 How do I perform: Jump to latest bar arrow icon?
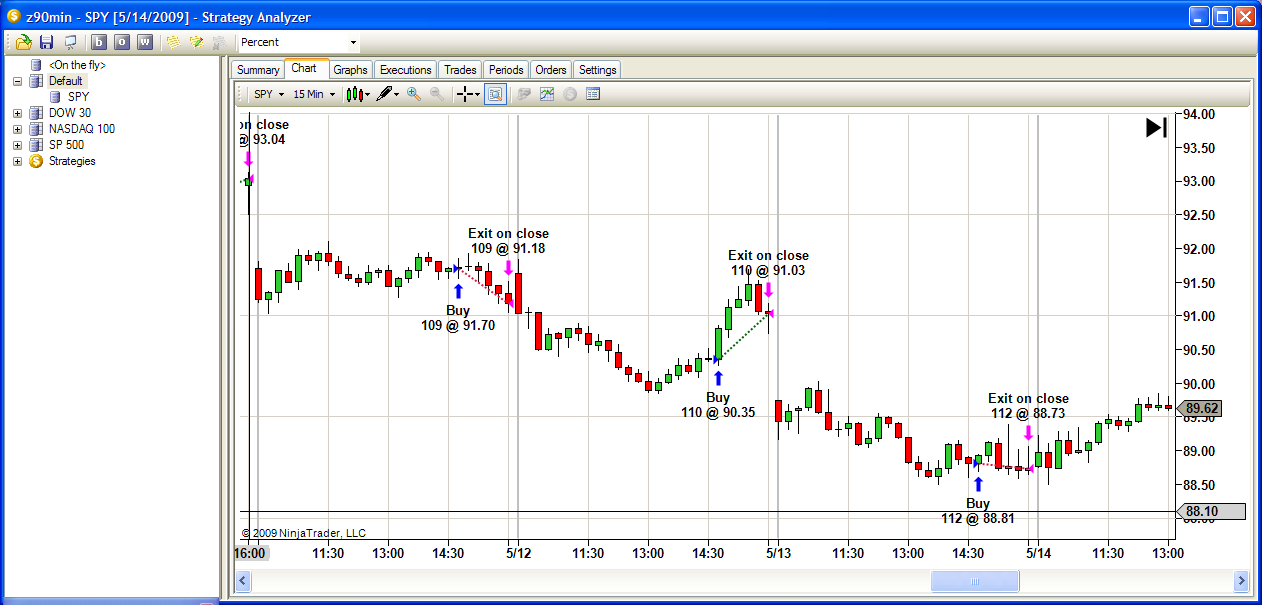coord(1156,128)
